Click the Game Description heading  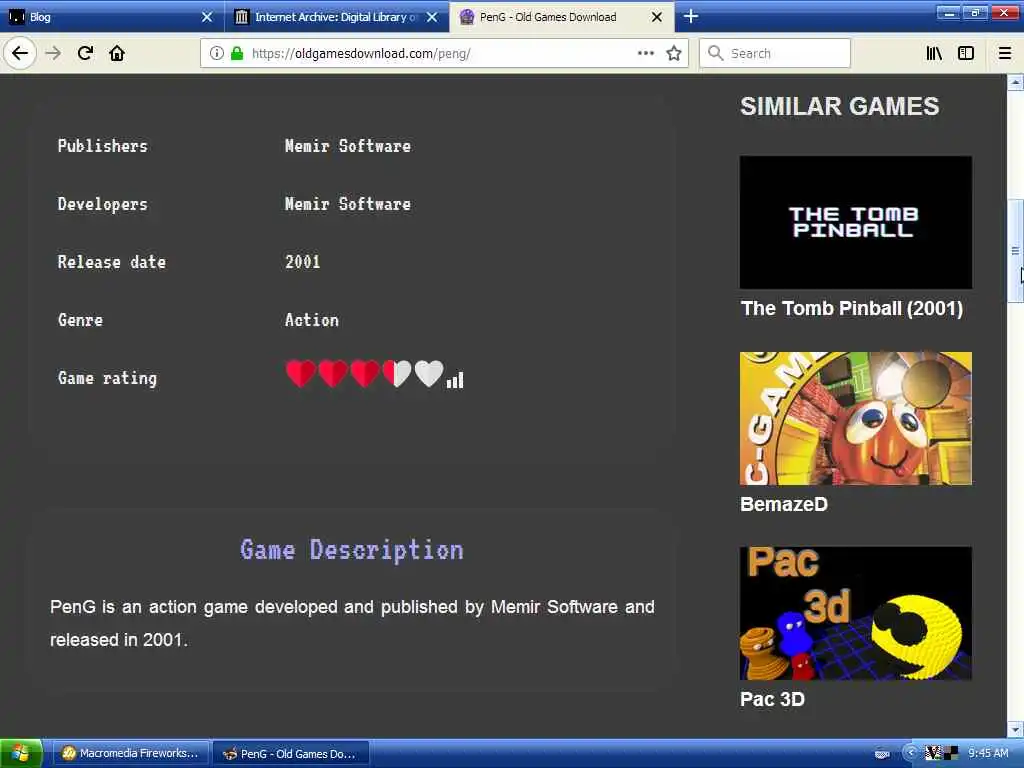(x=352, y=550)
